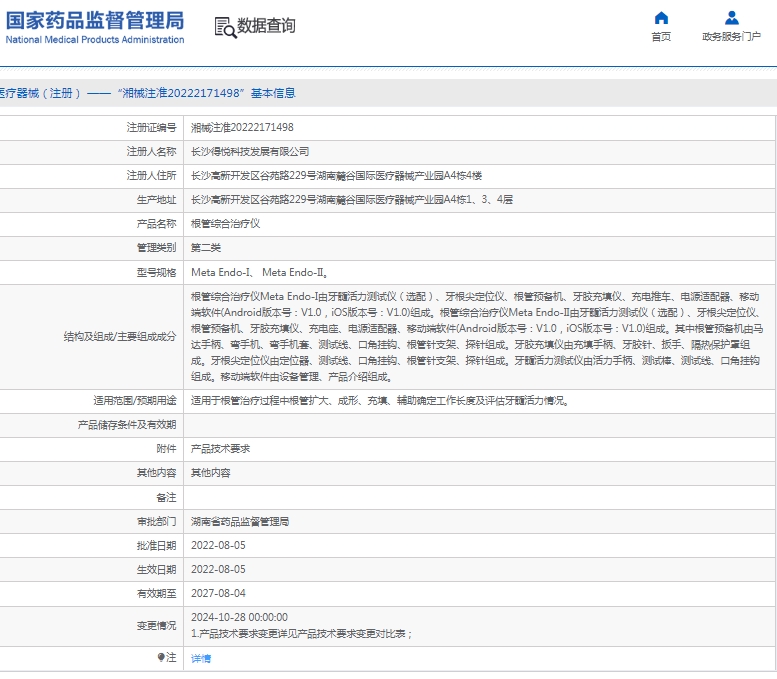Open the 详情 link at bottom
The image size is (777, 679).
201,658
